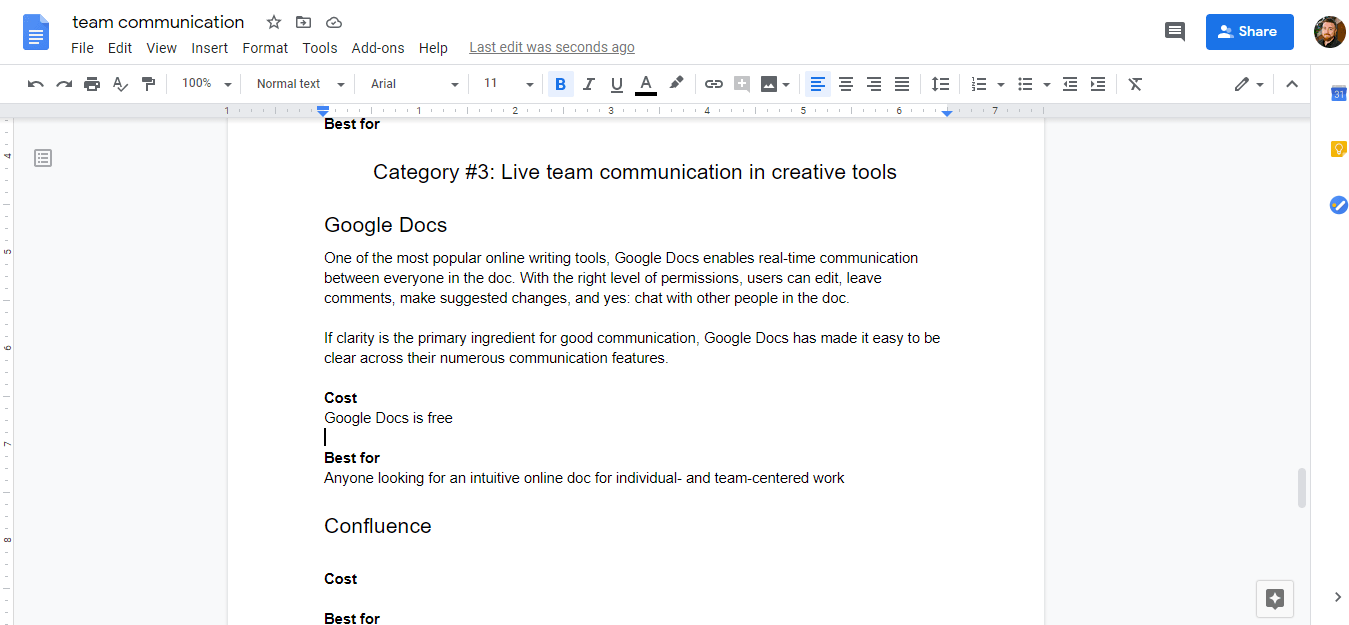This screenshot has height=625, width=1349.
Task: Set justified text alignment
Action: point(902,84)
